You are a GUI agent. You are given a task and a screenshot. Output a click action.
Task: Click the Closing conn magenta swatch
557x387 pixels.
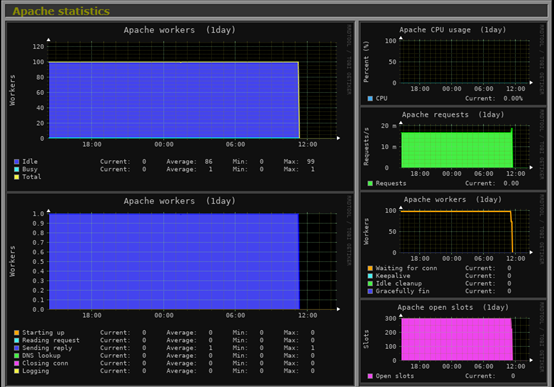[x=17, y=364]
